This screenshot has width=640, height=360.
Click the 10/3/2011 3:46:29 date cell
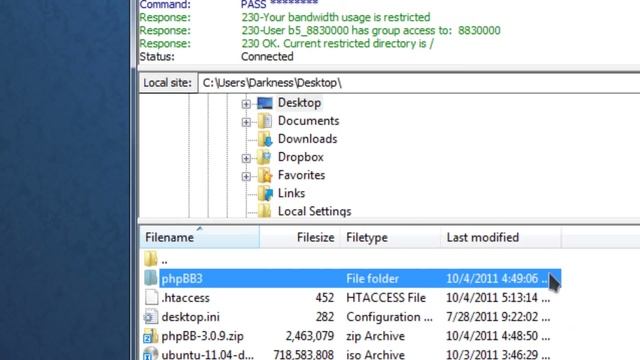(498, 354)
